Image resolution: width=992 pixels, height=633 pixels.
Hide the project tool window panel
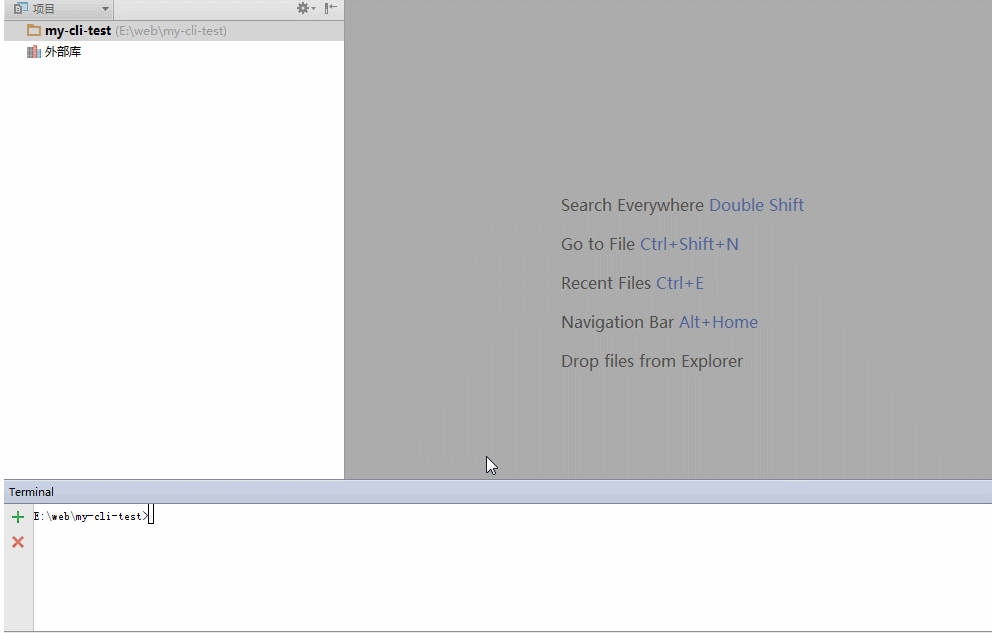(x=330, y=8)
